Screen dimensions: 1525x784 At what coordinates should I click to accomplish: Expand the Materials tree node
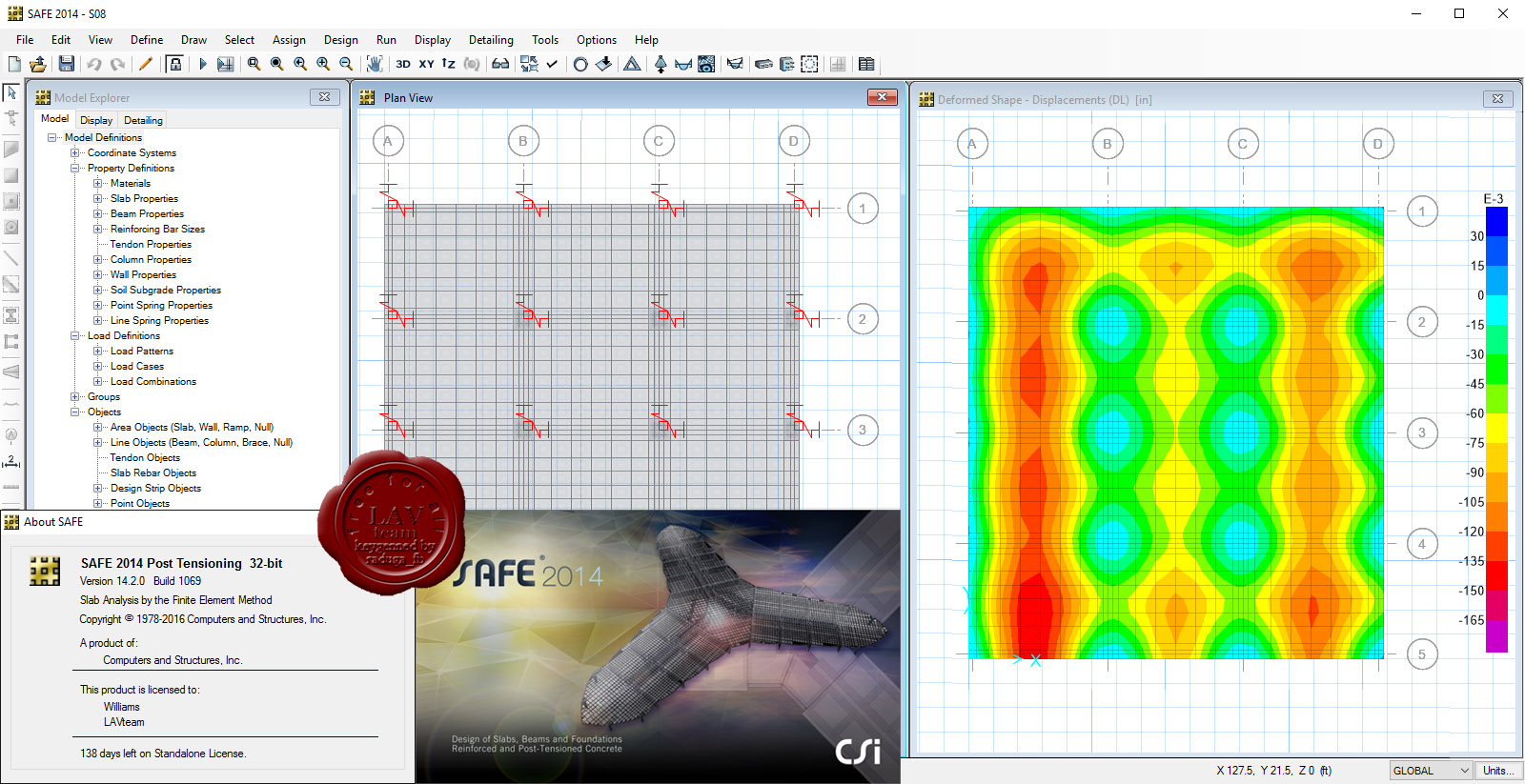click(98, 183)
